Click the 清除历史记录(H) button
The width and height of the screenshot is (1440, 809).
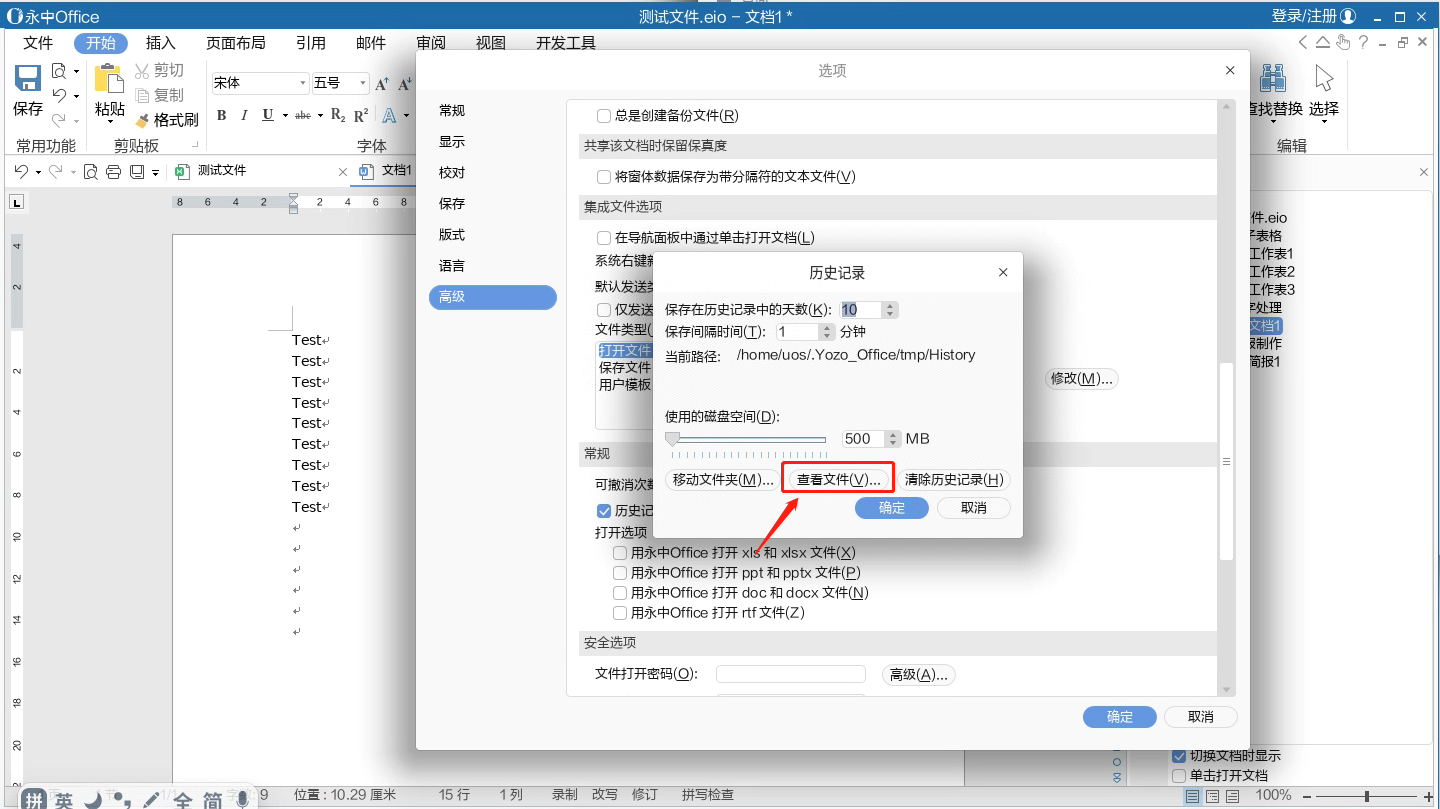pyautogui.click(x=953, y=480)
